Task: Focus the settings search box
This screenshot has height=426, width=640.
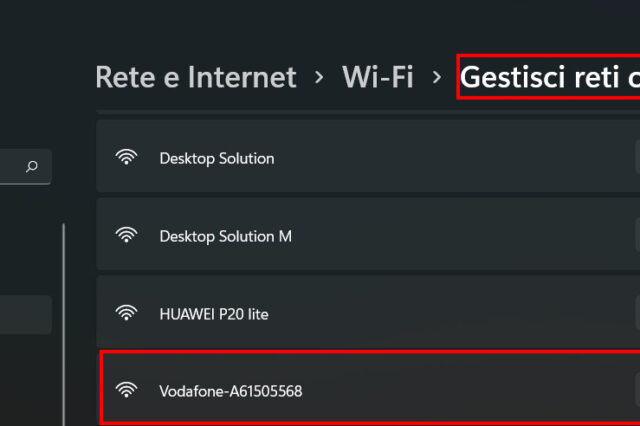Action: (20, 167)
